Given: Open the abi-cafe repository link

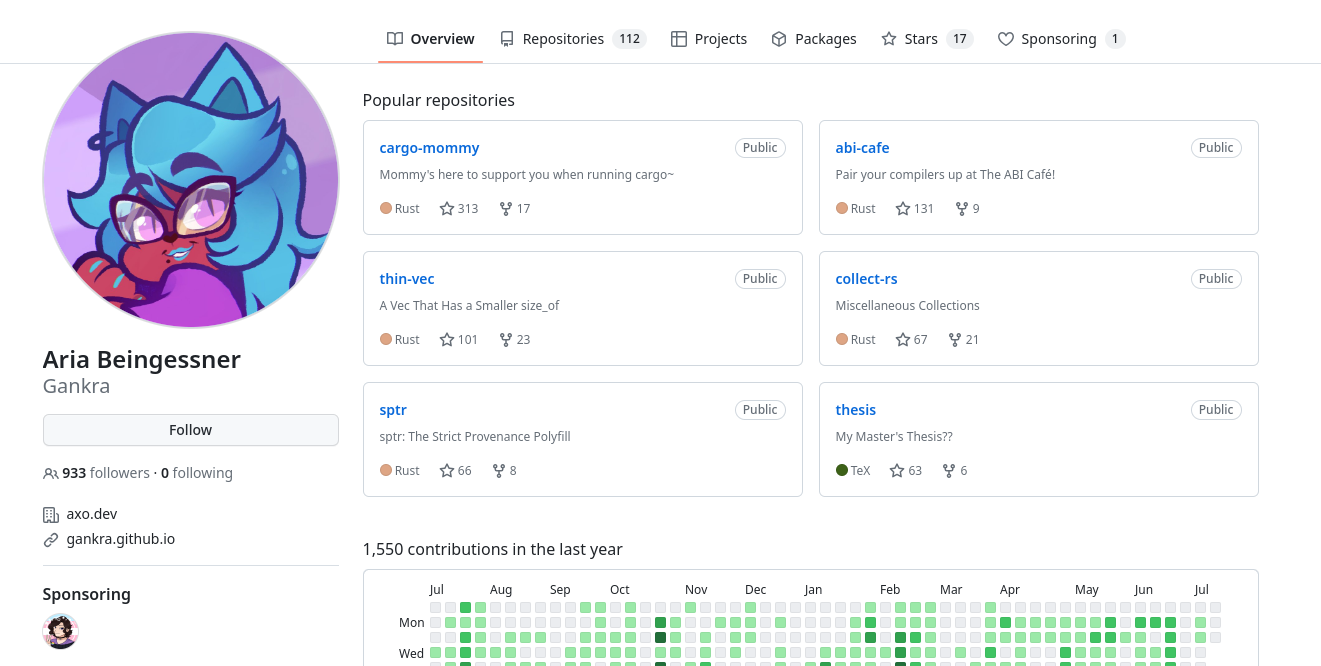Looking at the screenshot, I should 862,148.
